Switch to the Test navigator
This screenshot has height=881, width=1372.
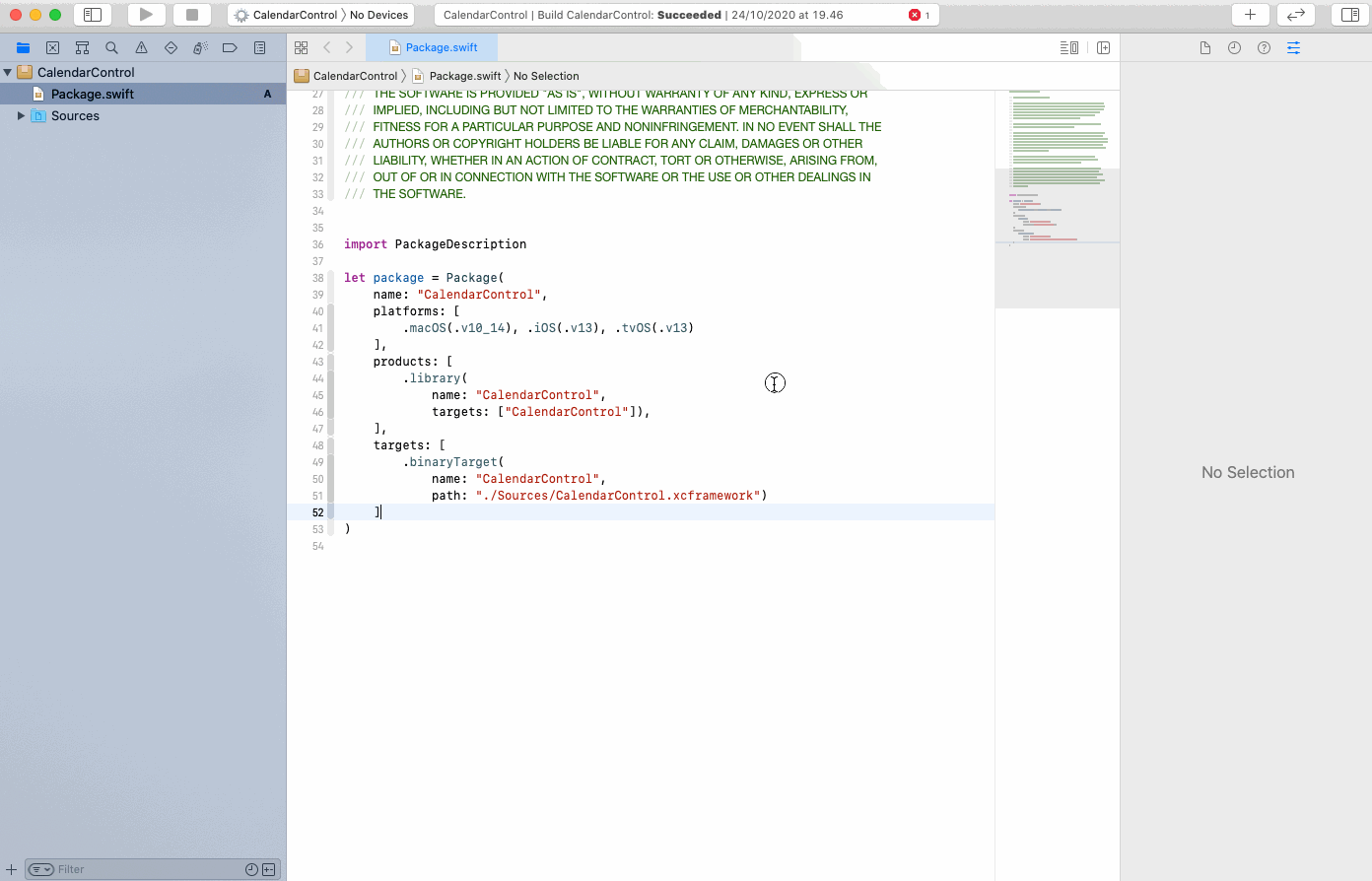[x=171, y=47]
